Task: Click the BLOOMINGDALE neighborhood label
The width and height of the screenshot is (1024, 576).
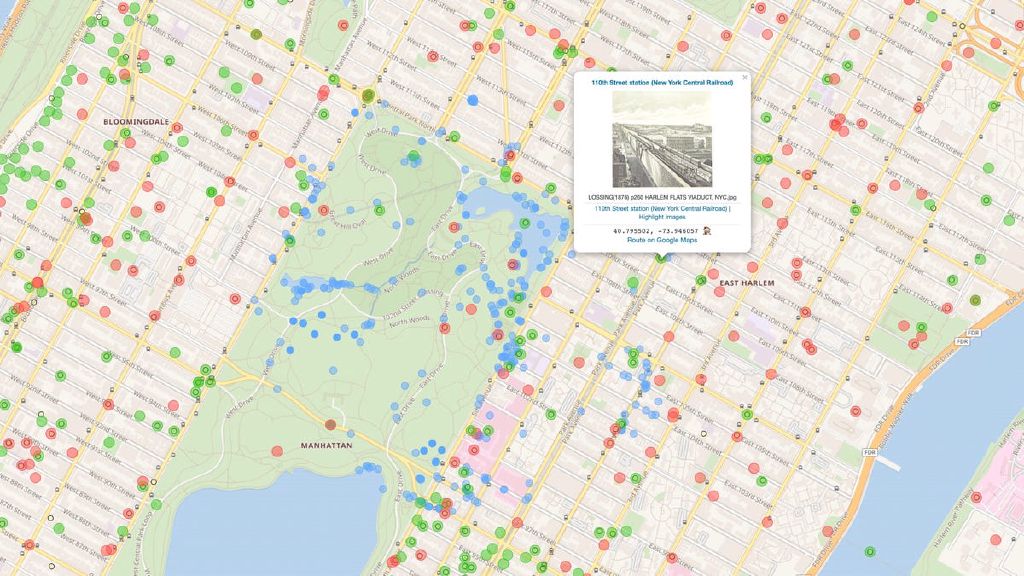Action: [x=136, y=122]
